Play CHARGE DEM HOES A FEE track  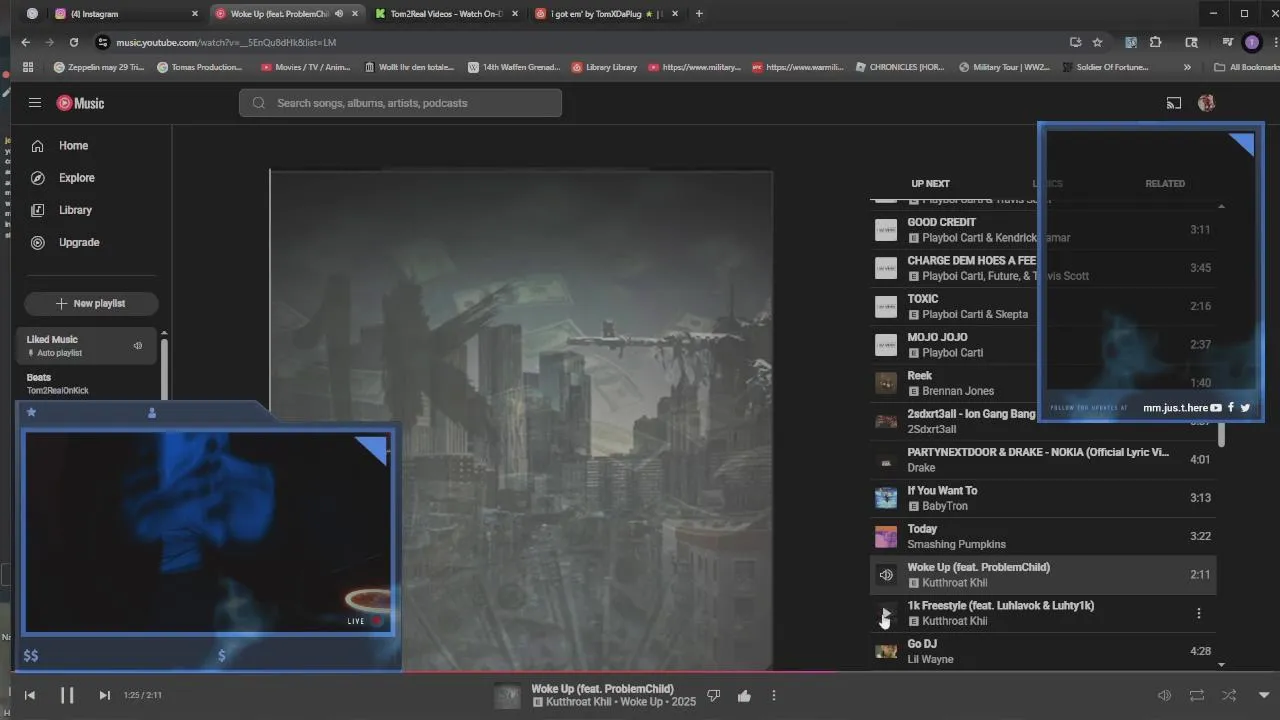pos(1043,268)
